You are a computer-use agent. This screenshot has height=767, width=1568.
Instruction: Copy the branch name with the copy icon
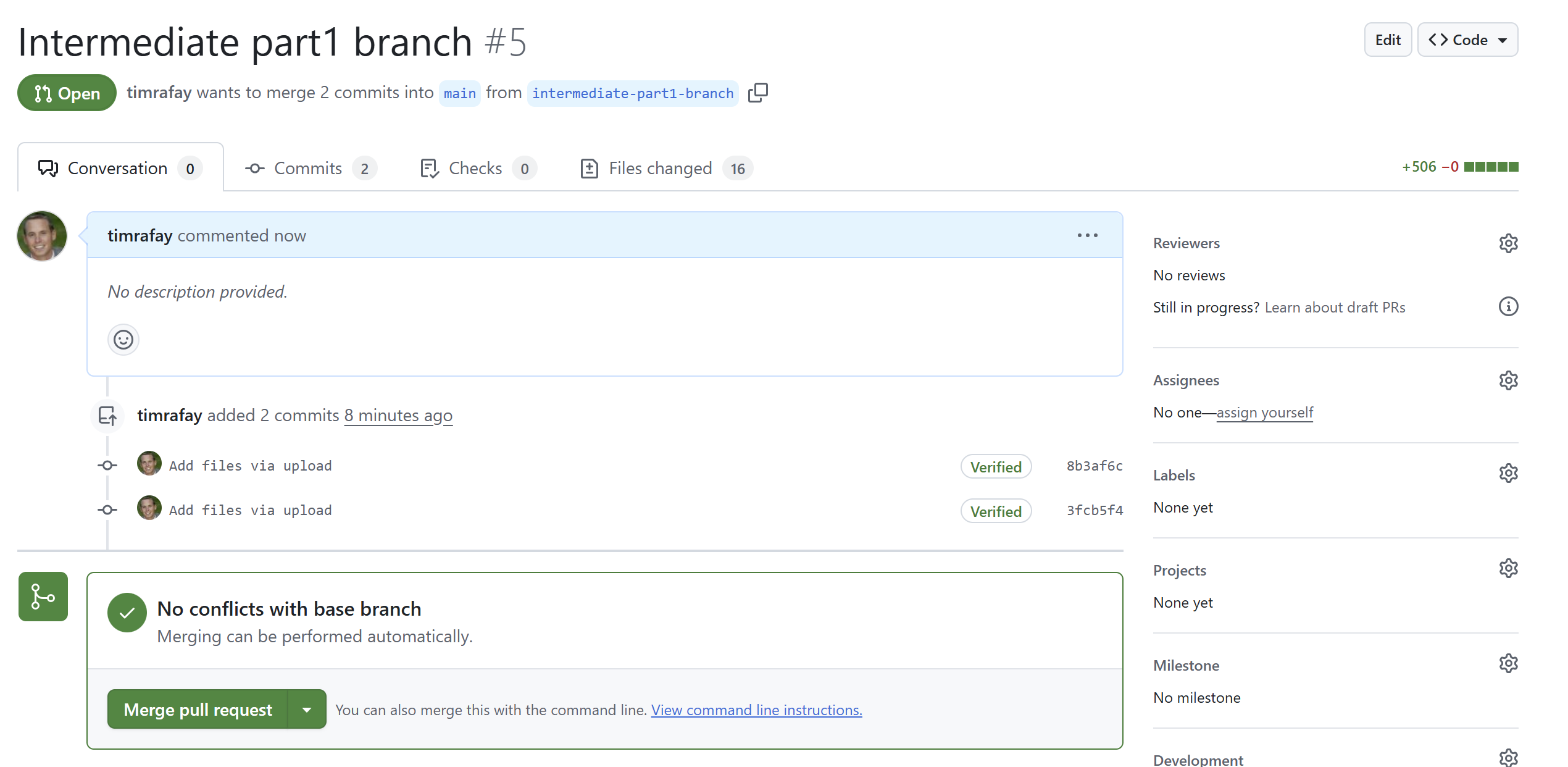click(x=758, y=93)
